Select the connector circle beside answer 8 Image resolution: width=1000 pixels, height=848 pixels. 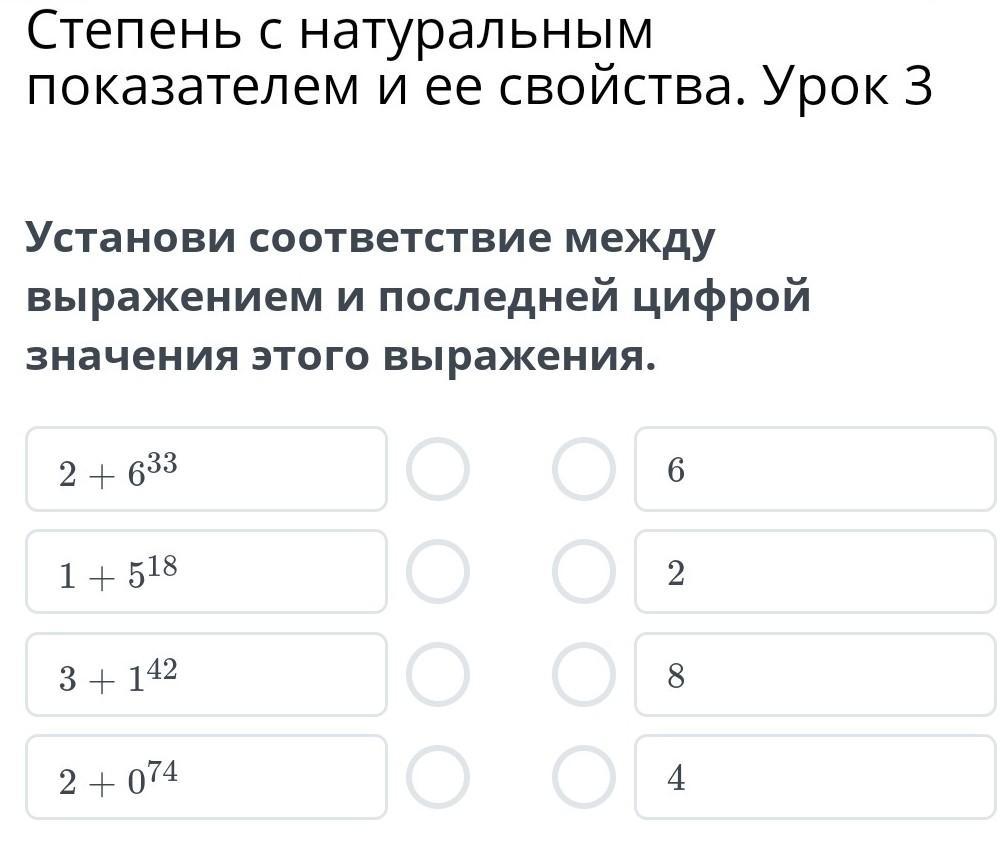[584, 675]
